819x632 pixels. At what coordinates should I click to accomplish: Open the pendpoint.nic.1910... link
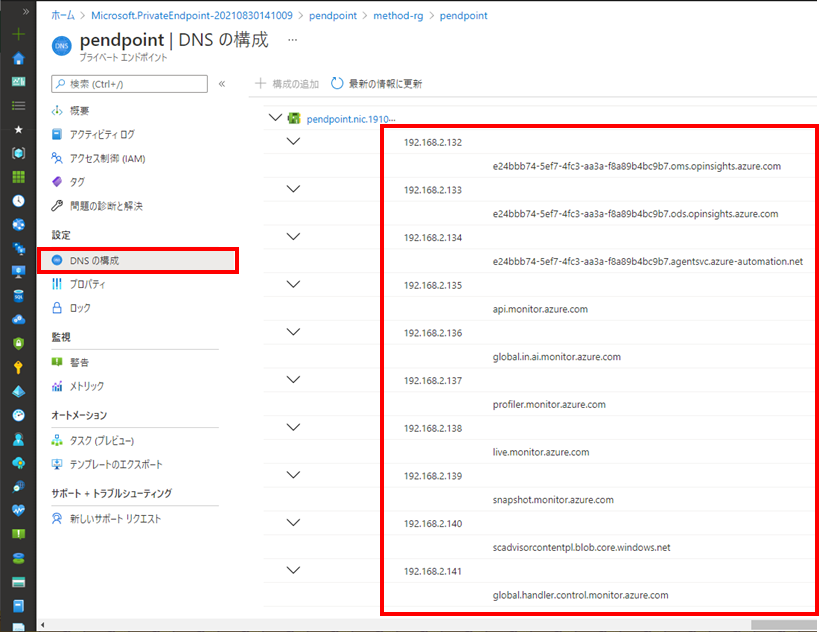point(351,119)
